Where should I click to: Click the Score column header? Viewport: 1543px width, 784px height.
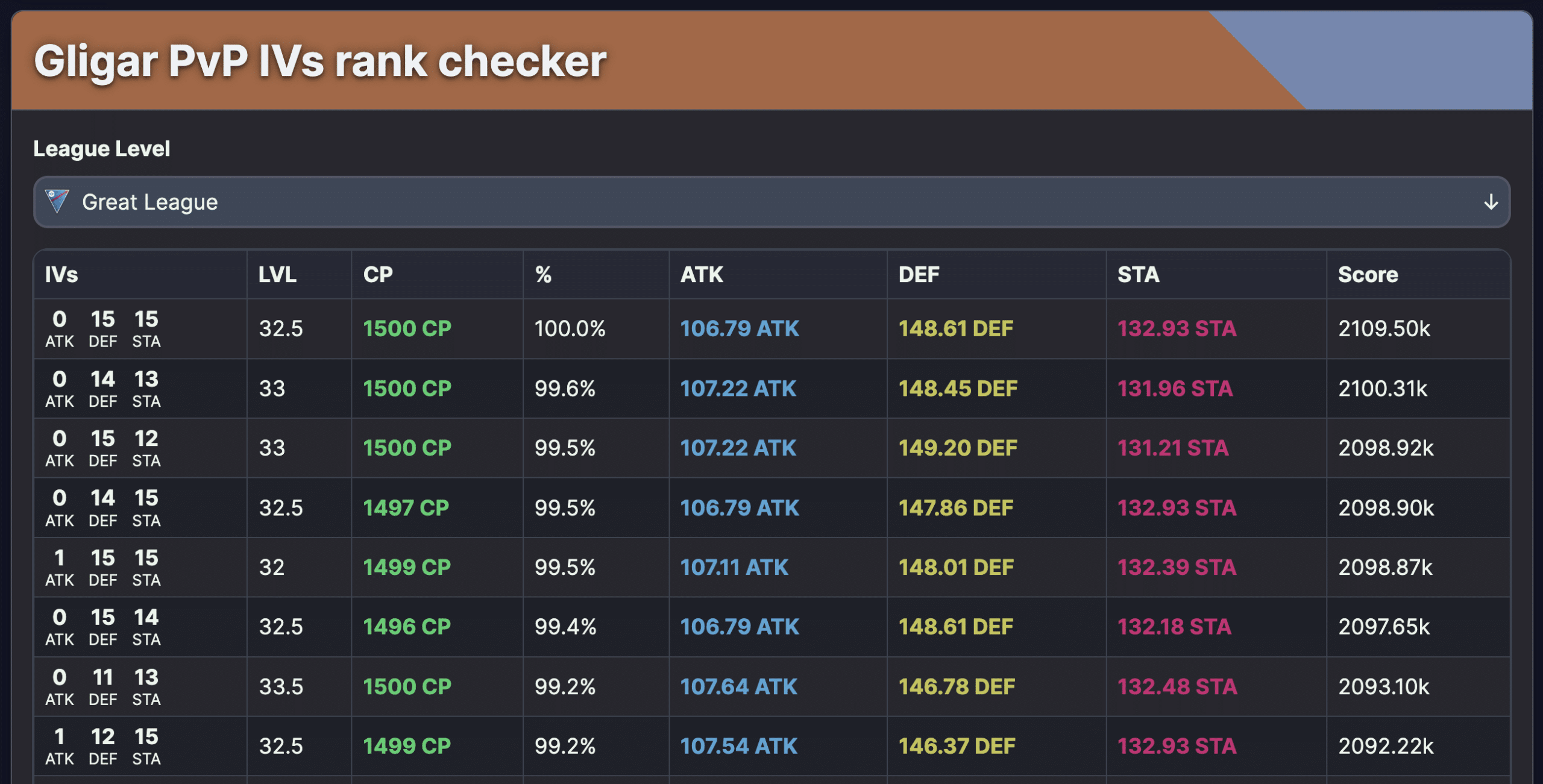pos(1368,275)
